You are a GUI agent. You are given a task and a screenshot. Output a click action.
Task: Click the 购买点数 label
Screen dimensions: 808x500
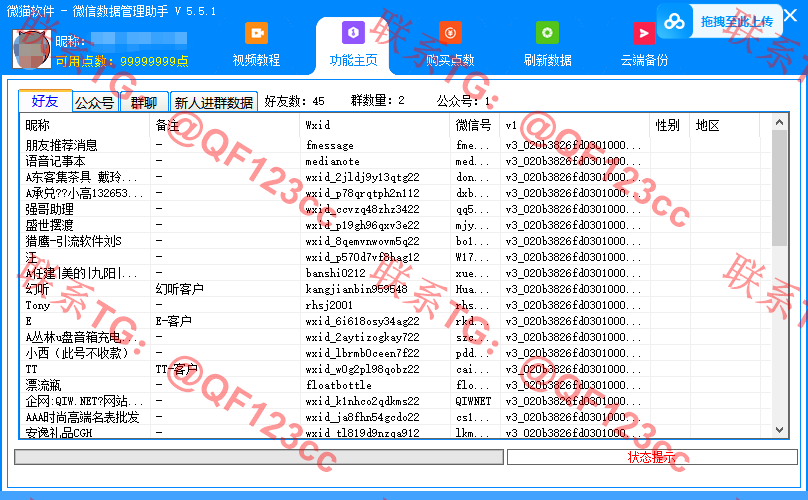[x=450, y=60]
